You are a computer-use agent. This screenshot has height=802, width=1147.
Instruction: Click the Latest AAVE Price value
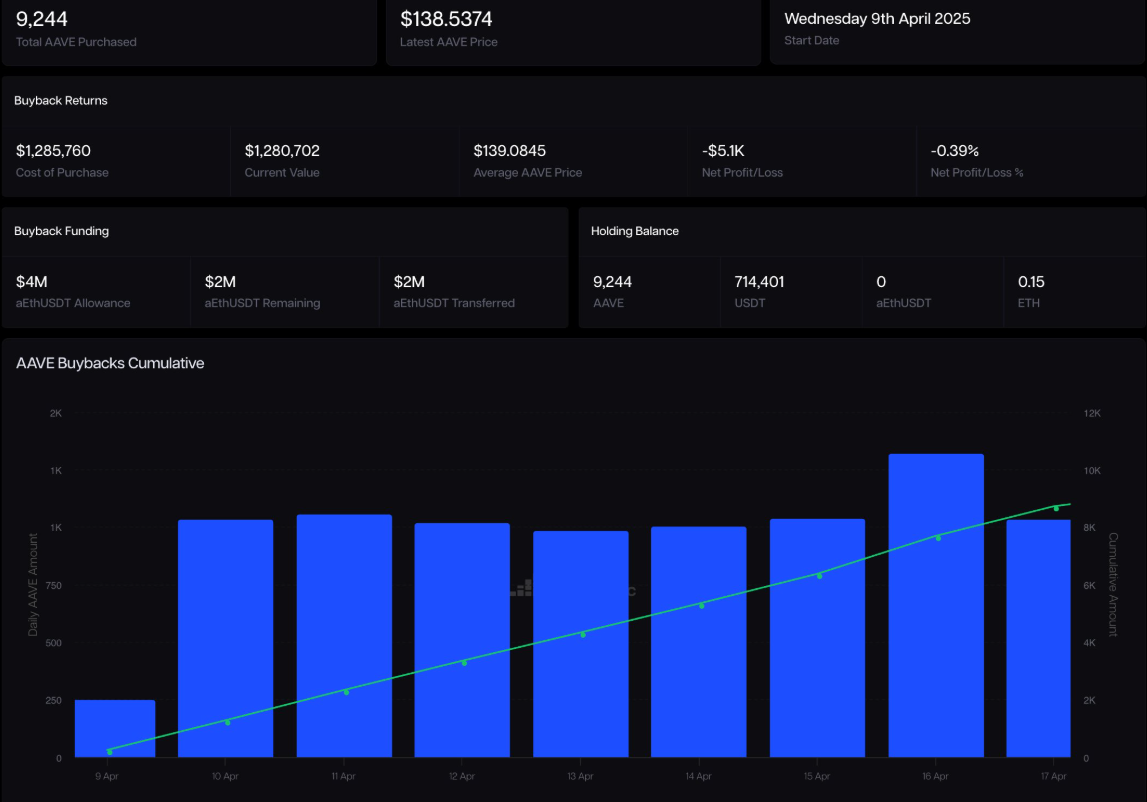[x=446, y=19]
